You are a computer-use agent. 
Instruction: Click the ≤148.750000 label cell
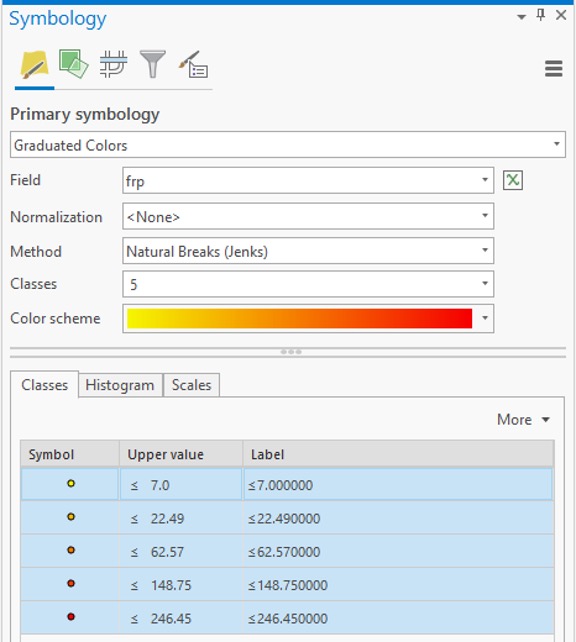(398, 585)
